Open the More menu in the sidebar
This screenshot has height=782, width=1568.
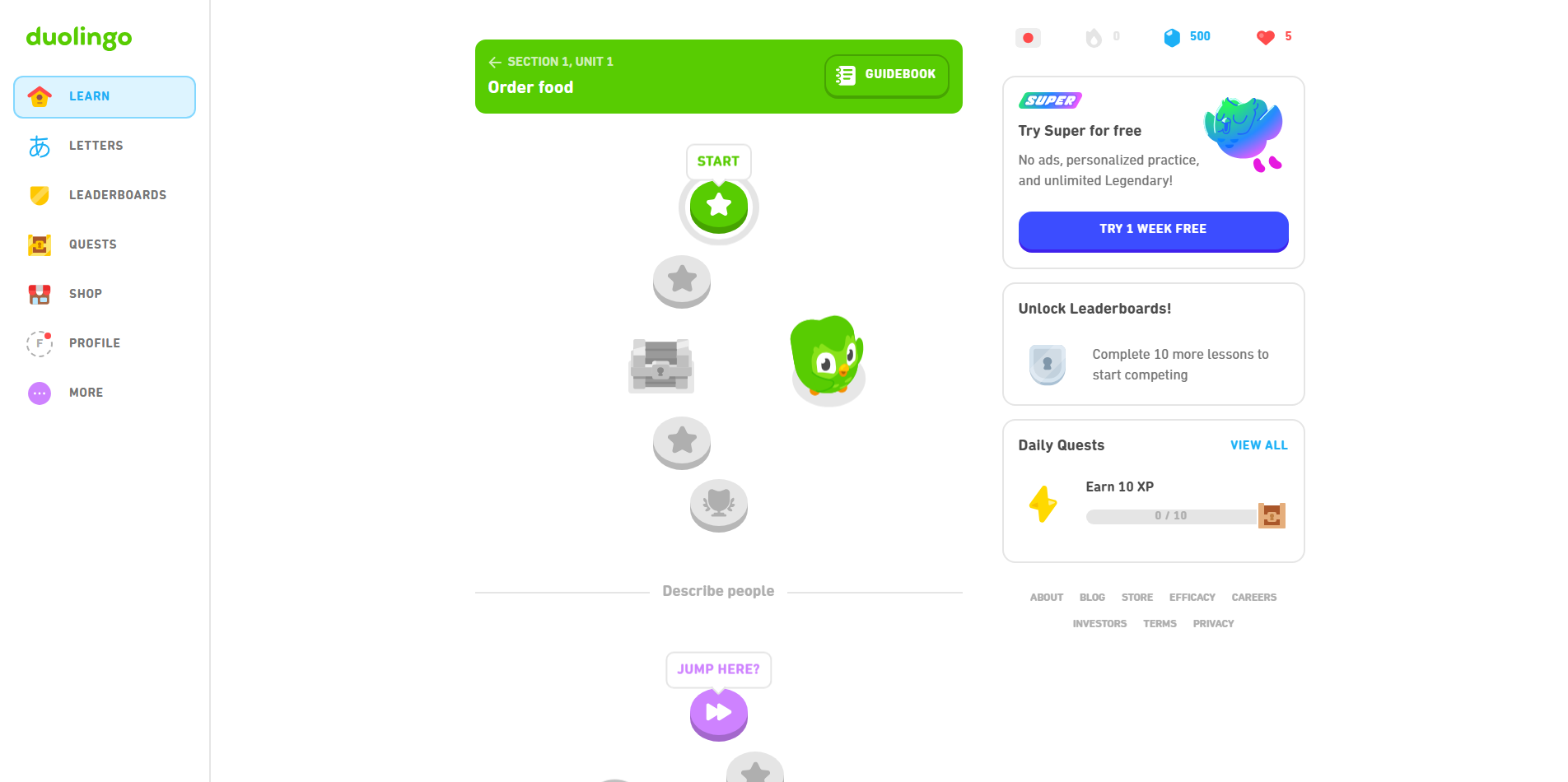pos(86,393)
